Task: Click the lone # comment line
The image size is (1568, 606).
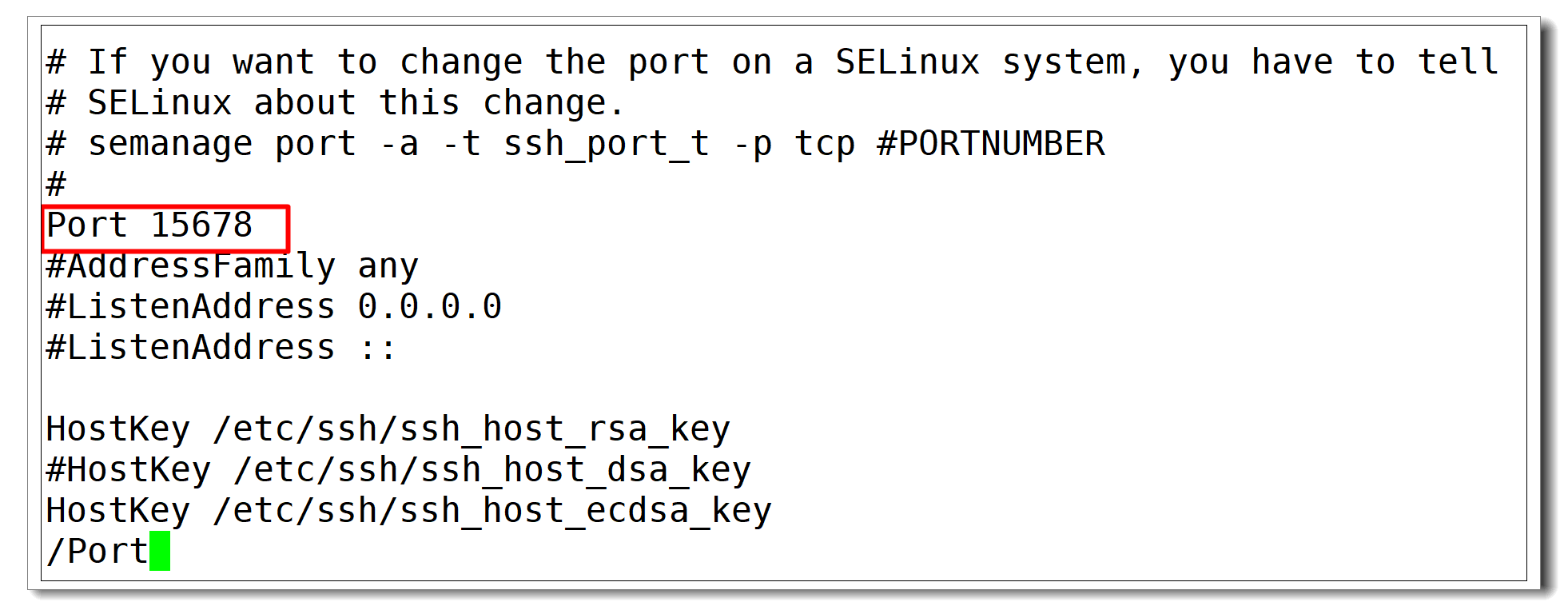Action: [56, 185]
